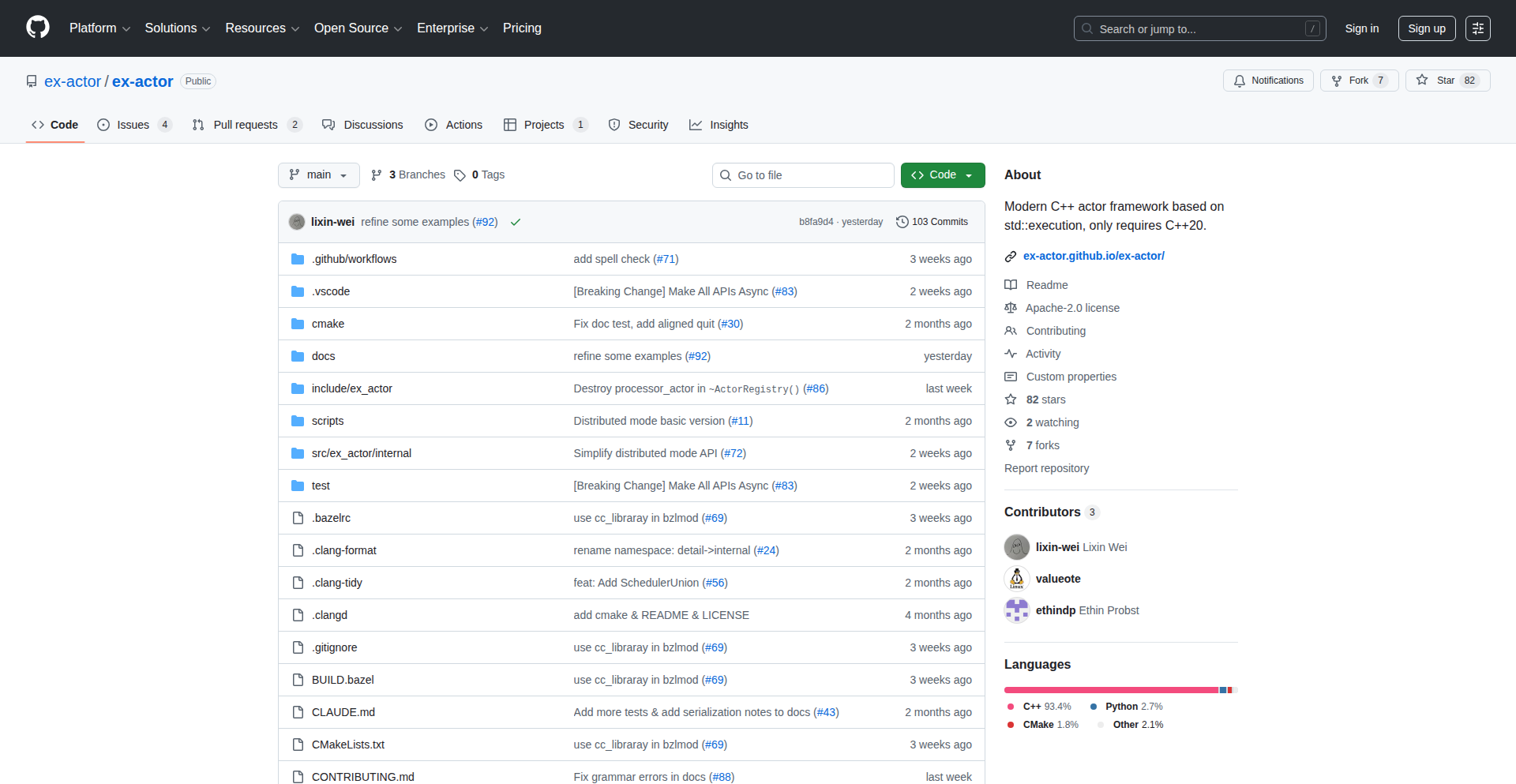Open the ex-actor.github.io website link
The height and width of the screenshot is (784, 1516).
point(1094,256)
